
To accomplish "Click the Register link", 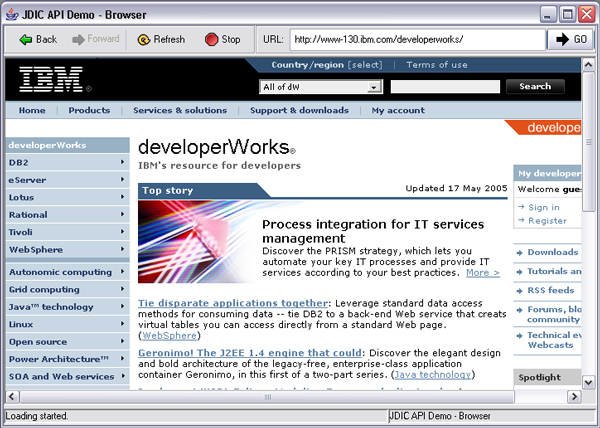I will click(x=548, y=221).
